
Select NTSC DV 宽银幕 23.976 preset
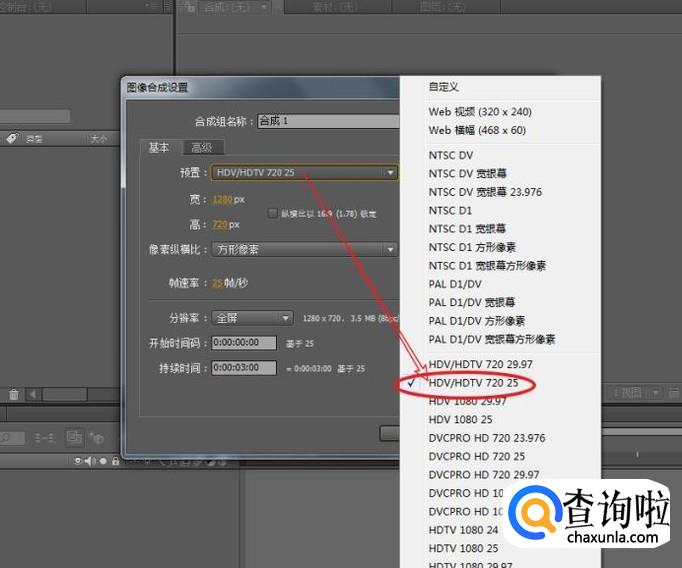pos(485,192)
